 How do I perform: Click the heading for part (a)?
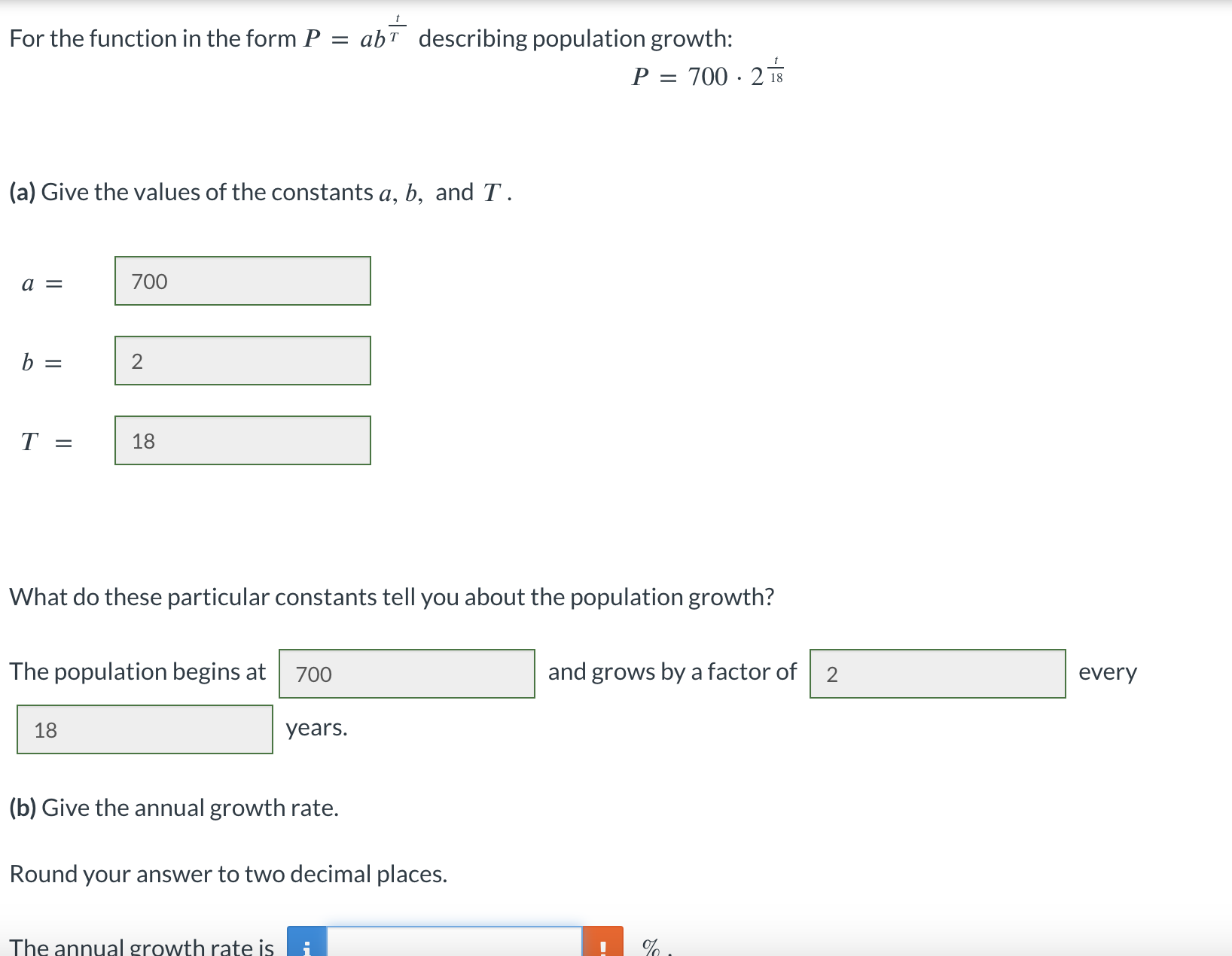pyautogui.click(x=258, y=192)
